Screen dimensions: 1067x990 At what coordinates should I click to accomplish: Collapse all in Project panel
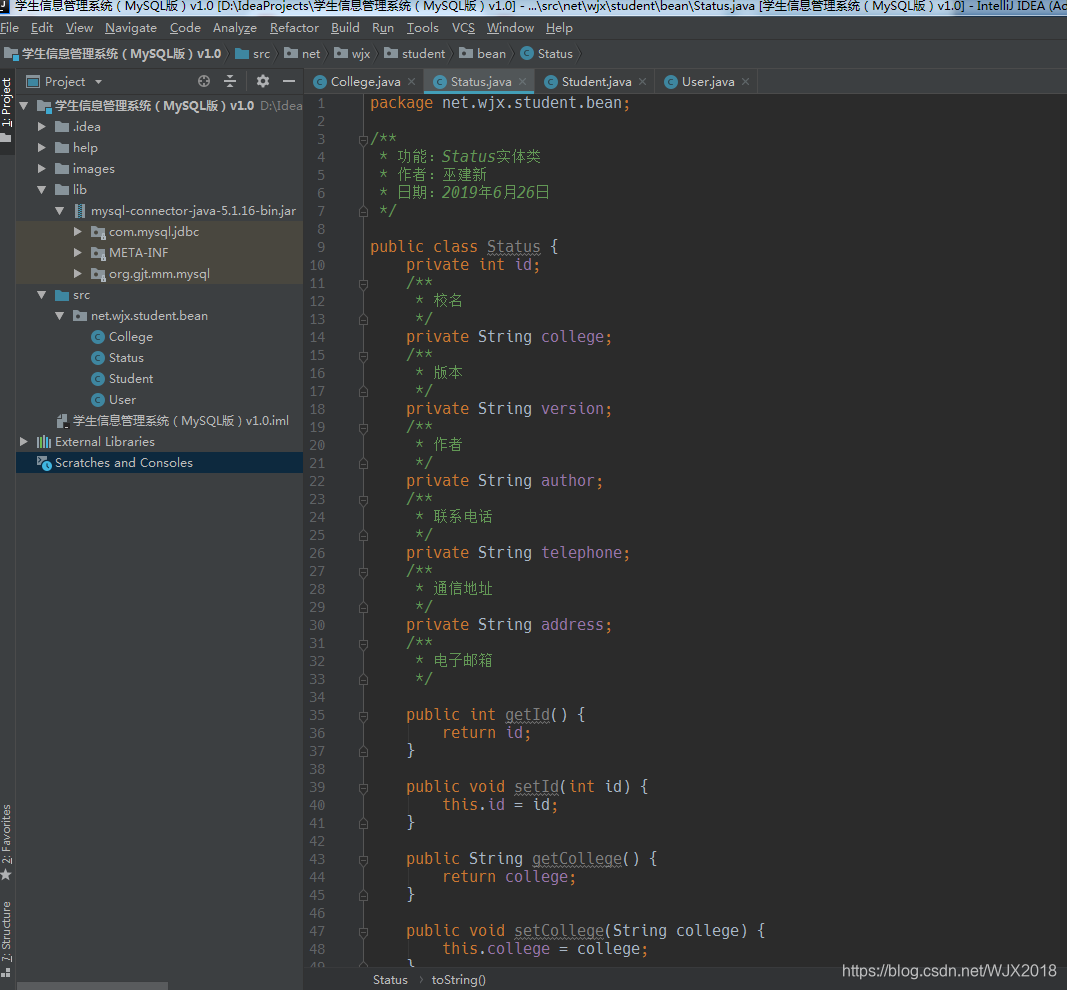230,82
